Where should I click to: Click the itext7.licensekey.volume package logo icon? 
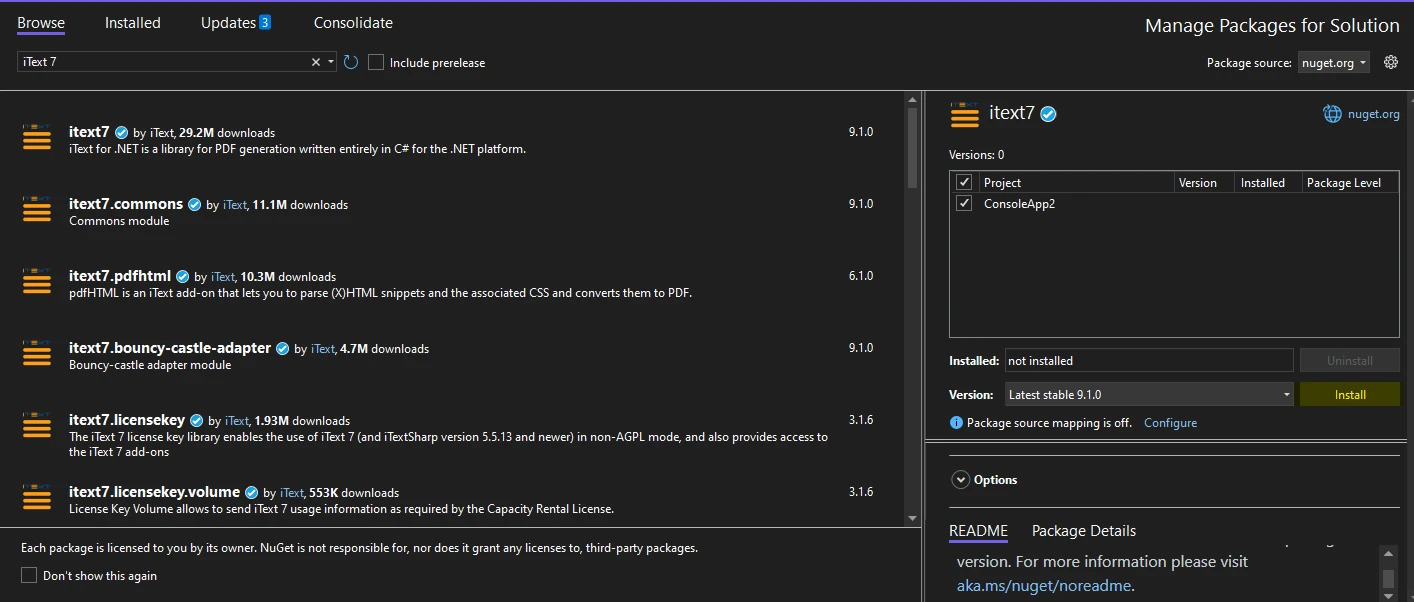(x=37, y=497)
